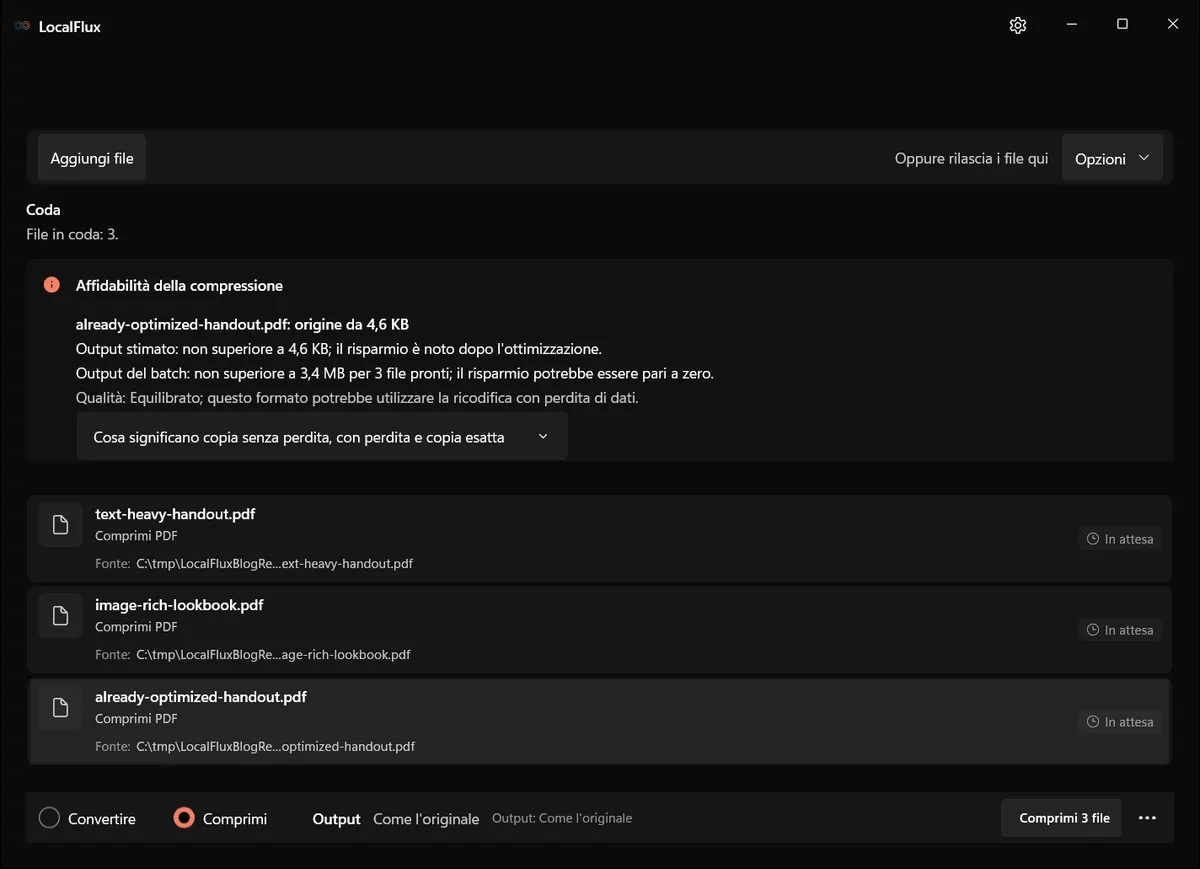Click the gray 'Output: Come l'originale' status text
This screenshot has width=1200, height=869.
562,818
